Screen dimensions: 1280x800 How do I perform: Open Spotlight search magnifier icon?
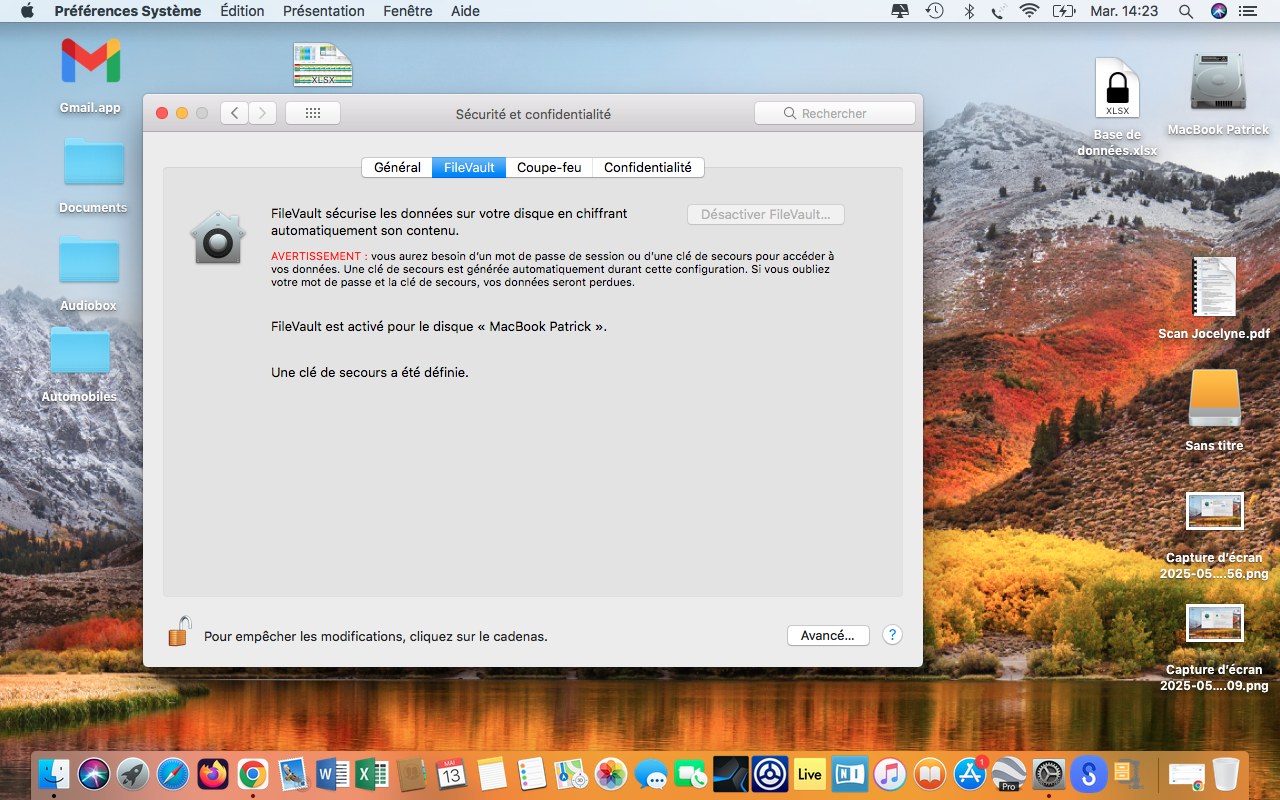pyautogui.click(x=1186, y=11)
